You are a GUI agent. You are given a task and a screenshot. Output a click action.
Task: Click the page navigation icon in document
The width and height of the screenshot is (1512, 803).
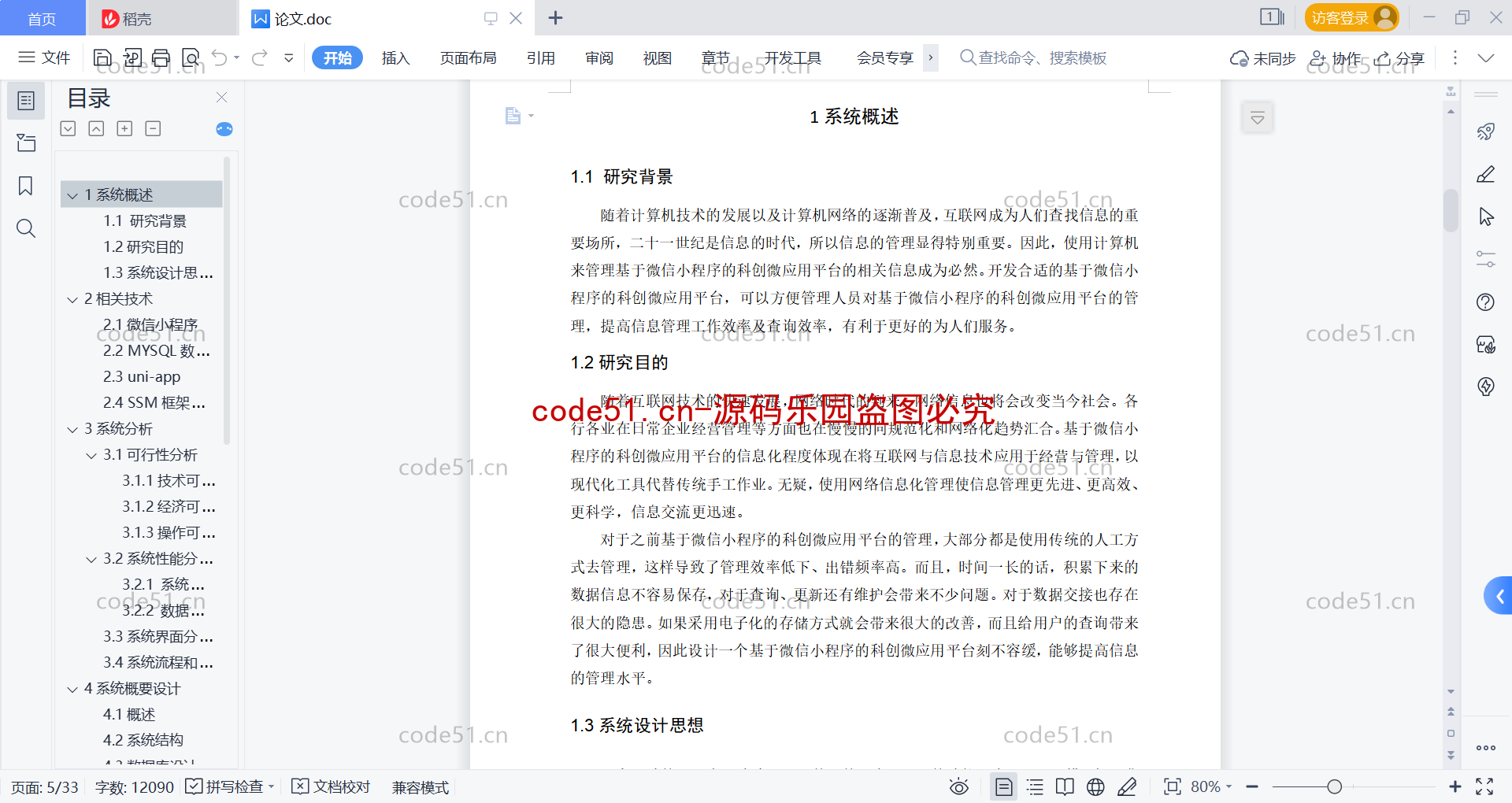(x=513, y=116)
